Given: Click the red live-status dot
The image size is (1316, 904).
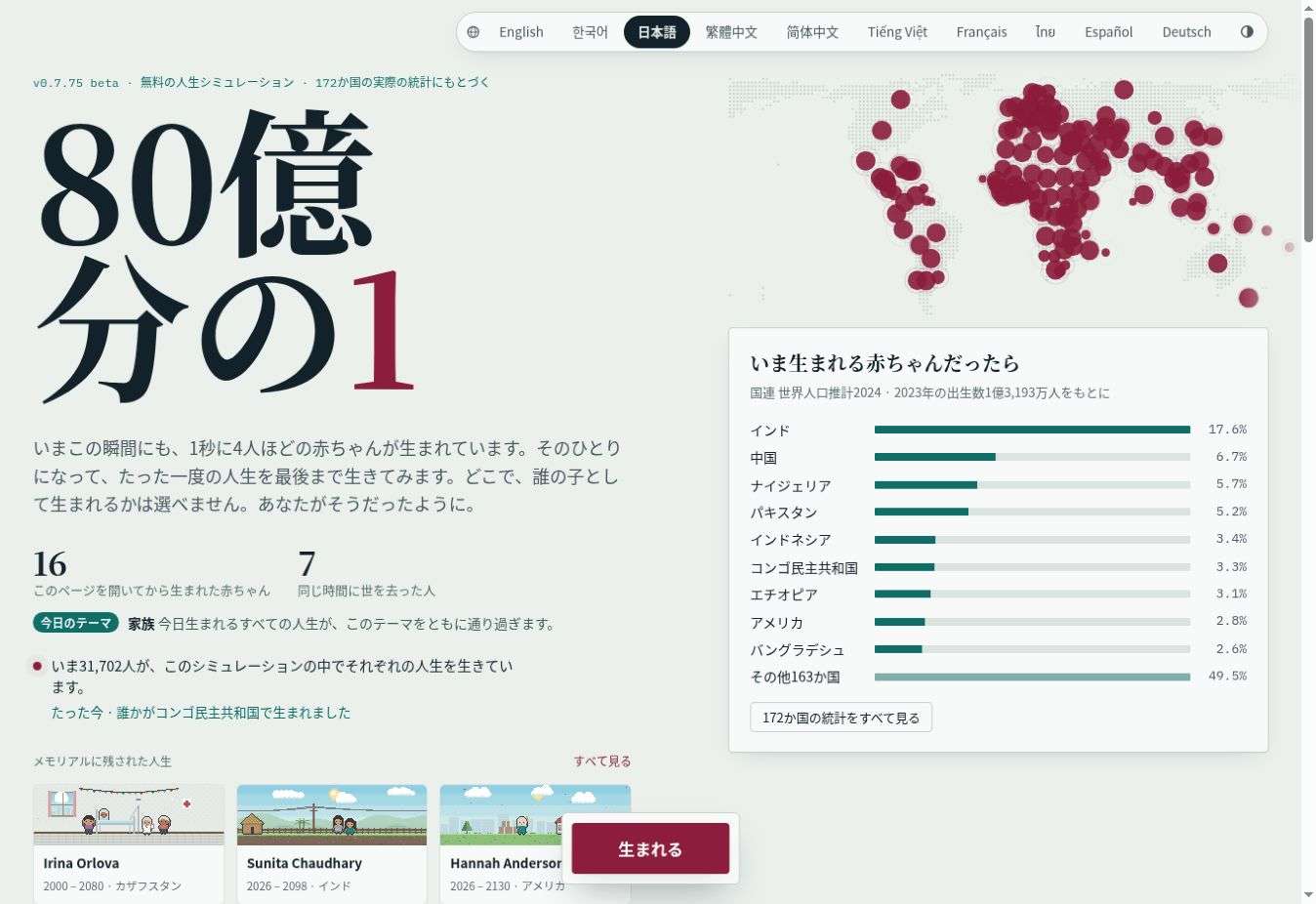Looking at the screenshot, I should pos(37,666).
